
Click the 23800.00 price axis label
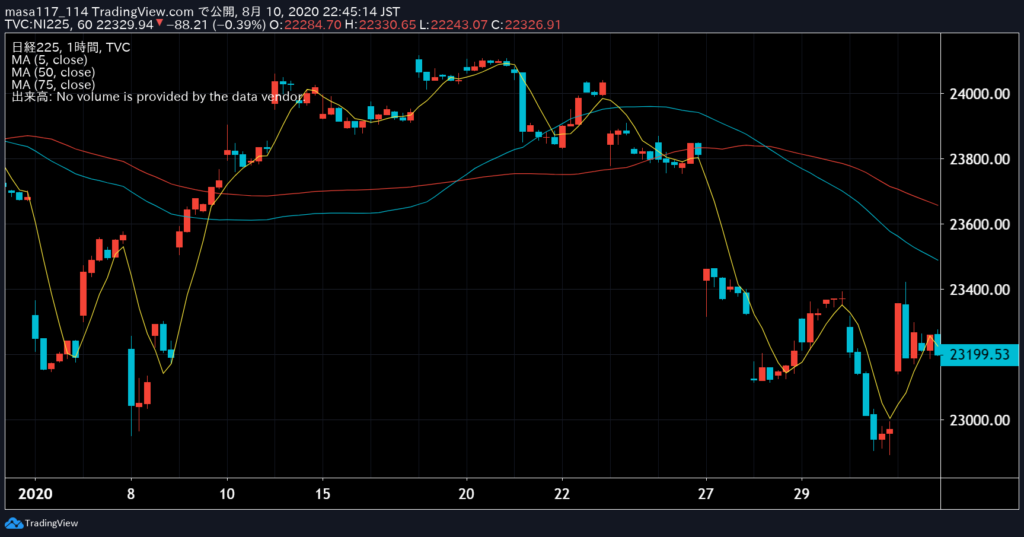(x=979, y=159)
